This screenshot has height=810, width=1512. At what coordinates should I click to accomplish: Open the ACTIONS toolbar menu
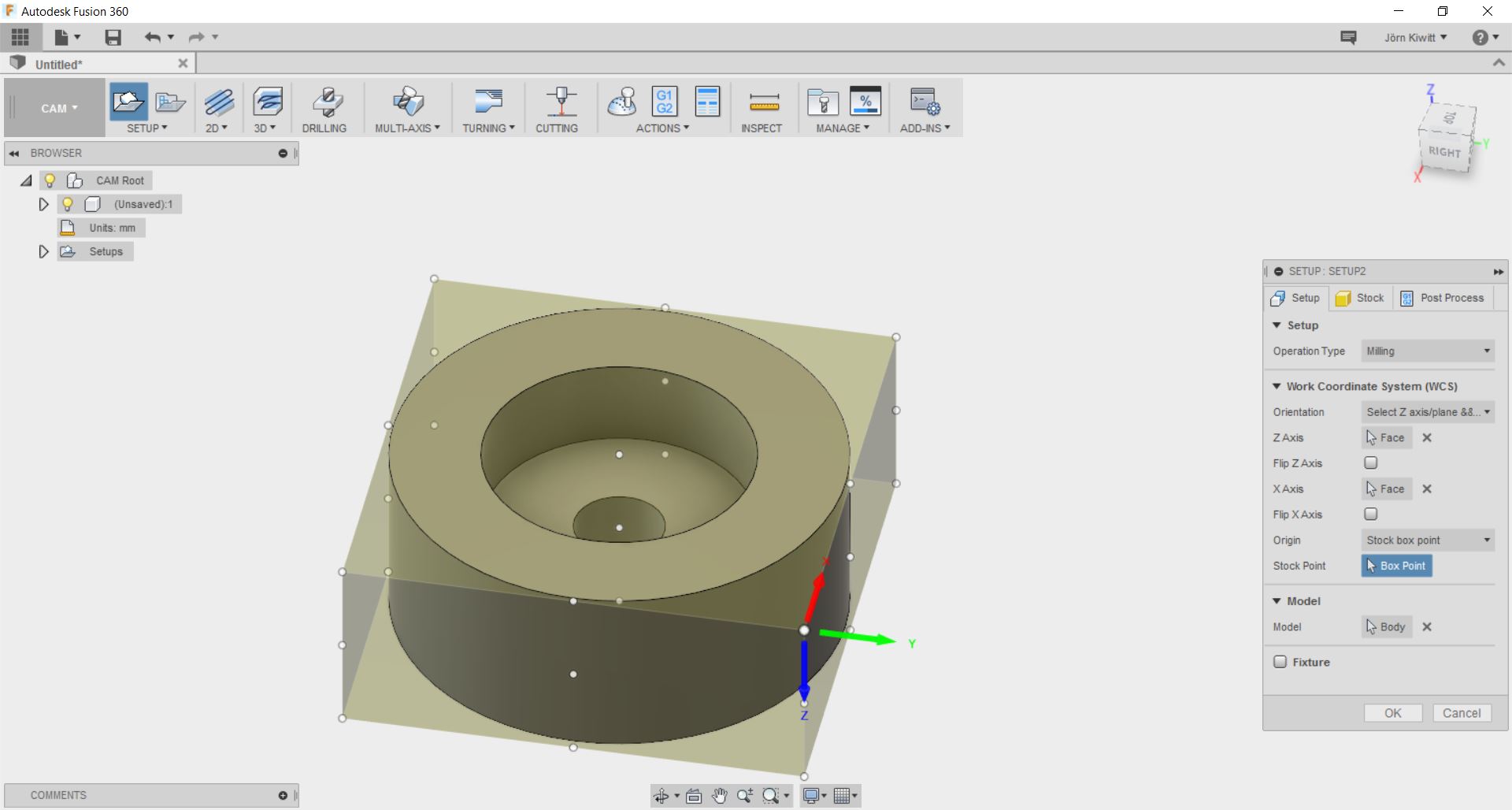click(662, 128)
